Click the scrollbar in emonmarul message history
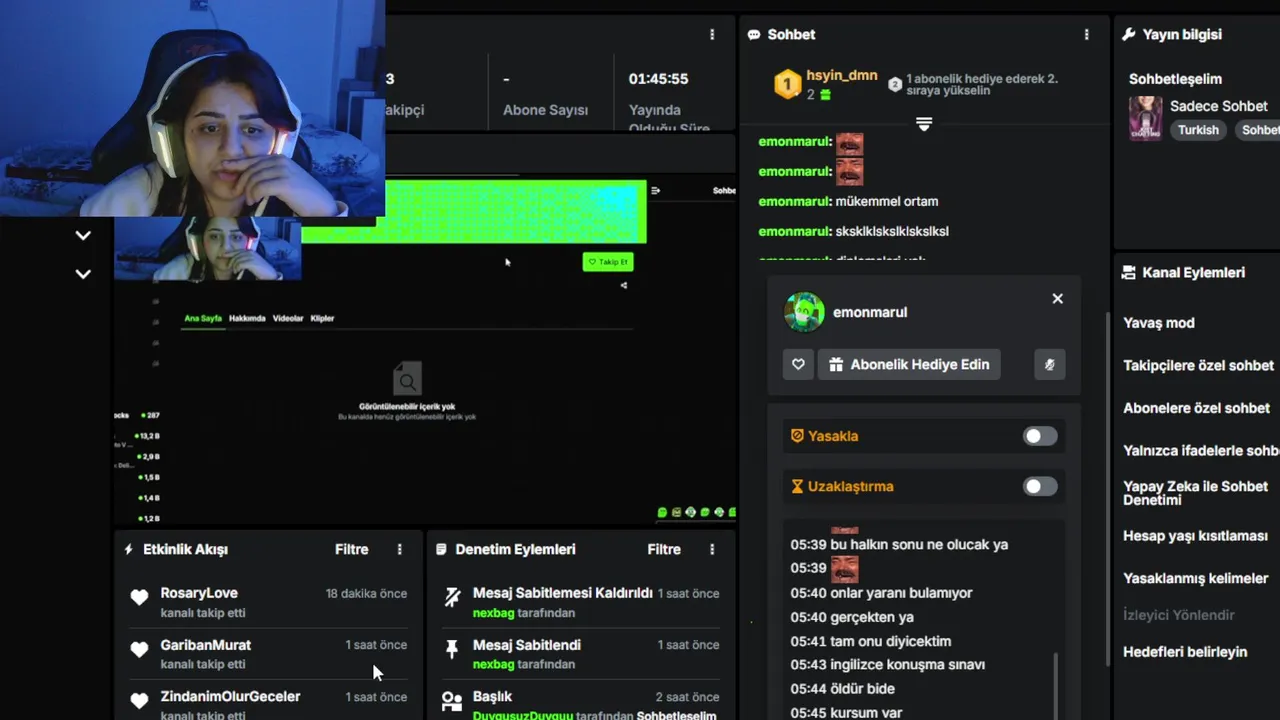The height and width of the screenshot is (720, 1280). point(1056,685)
